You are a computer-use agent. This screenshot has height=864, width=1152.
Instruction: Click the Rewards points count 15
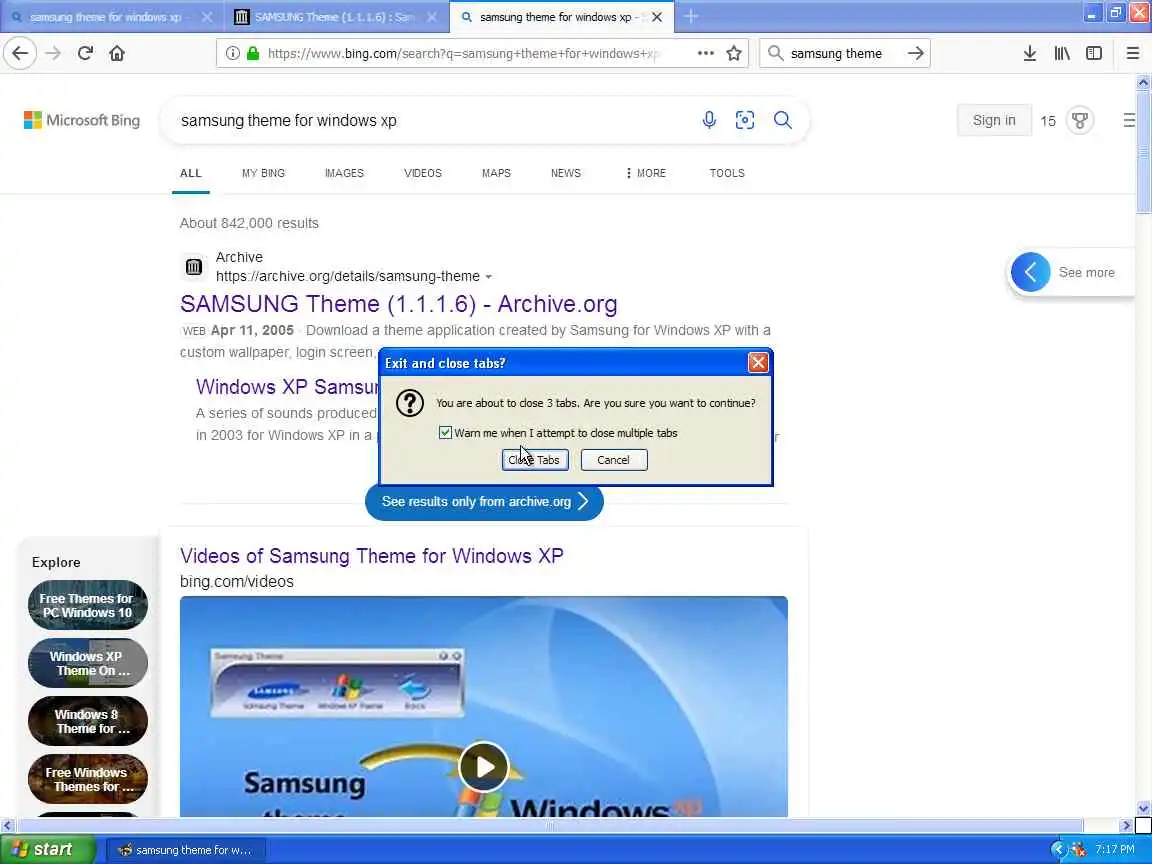tap(1048, 121)
